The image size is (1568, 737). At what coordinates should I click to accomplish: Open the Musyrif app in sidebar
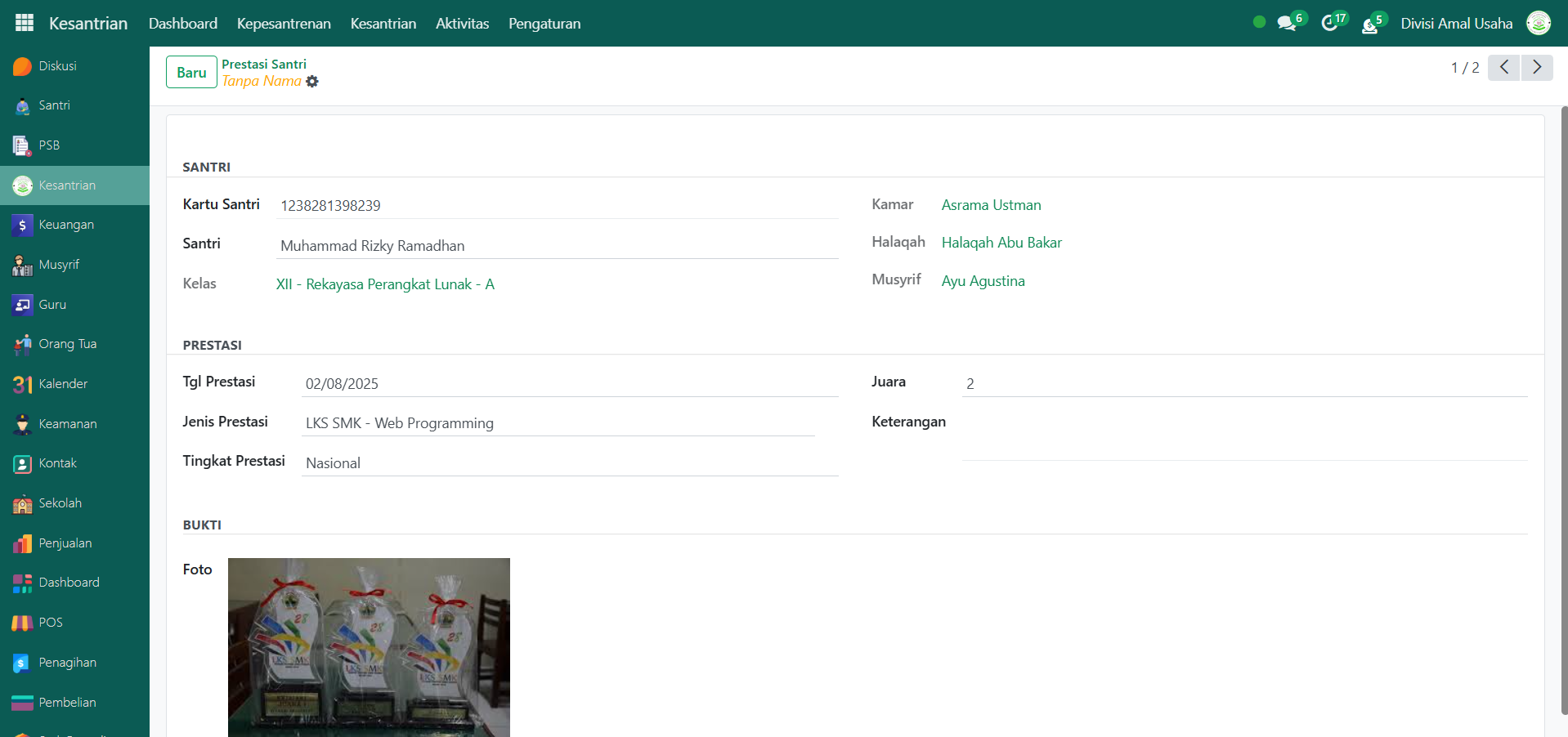click(59, 265)
